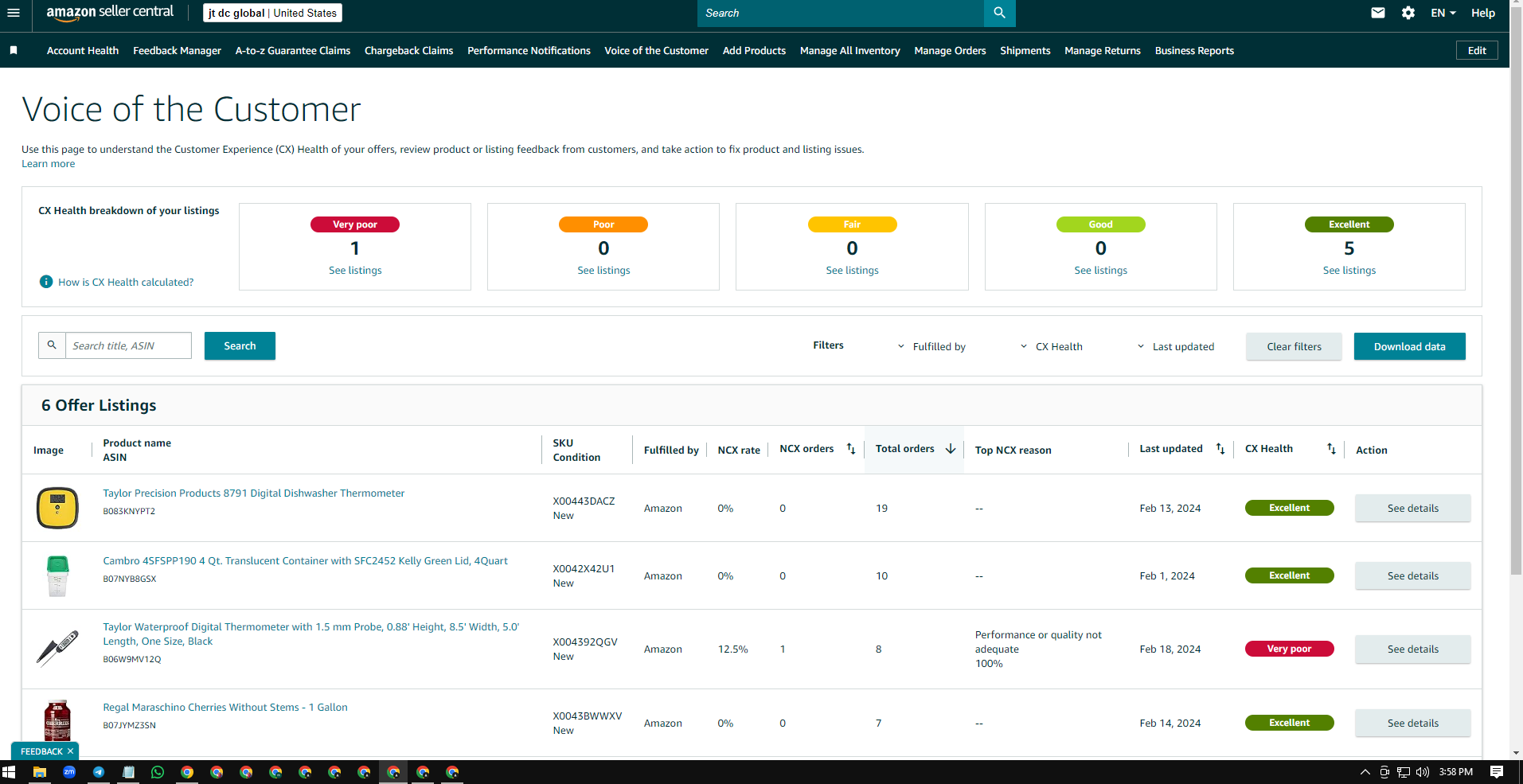Open Manage All Inventory menu item
This screenshot has width=1523, height=784.
pos(849,50)
